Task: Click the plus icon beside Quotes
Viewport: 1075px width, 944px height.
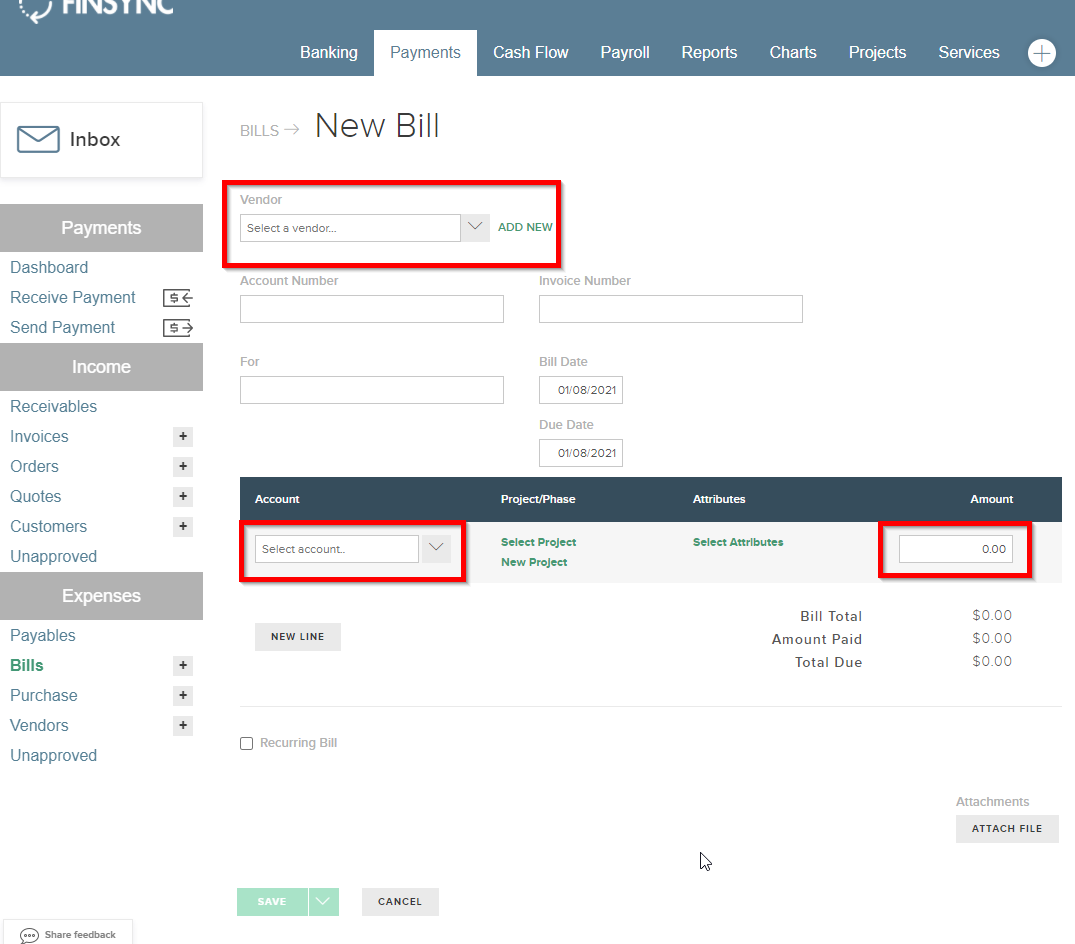Action: 183,496
